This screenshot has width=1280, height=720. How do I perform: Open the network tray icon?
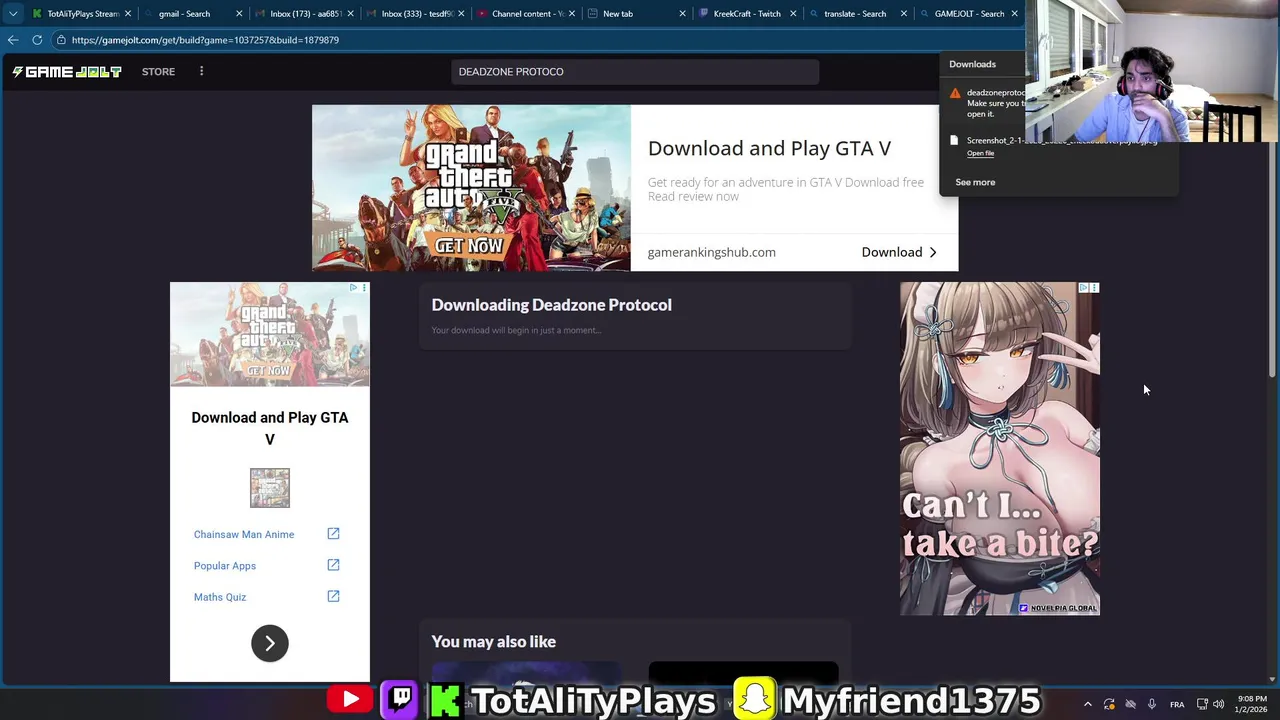(x=1202, y=704)
